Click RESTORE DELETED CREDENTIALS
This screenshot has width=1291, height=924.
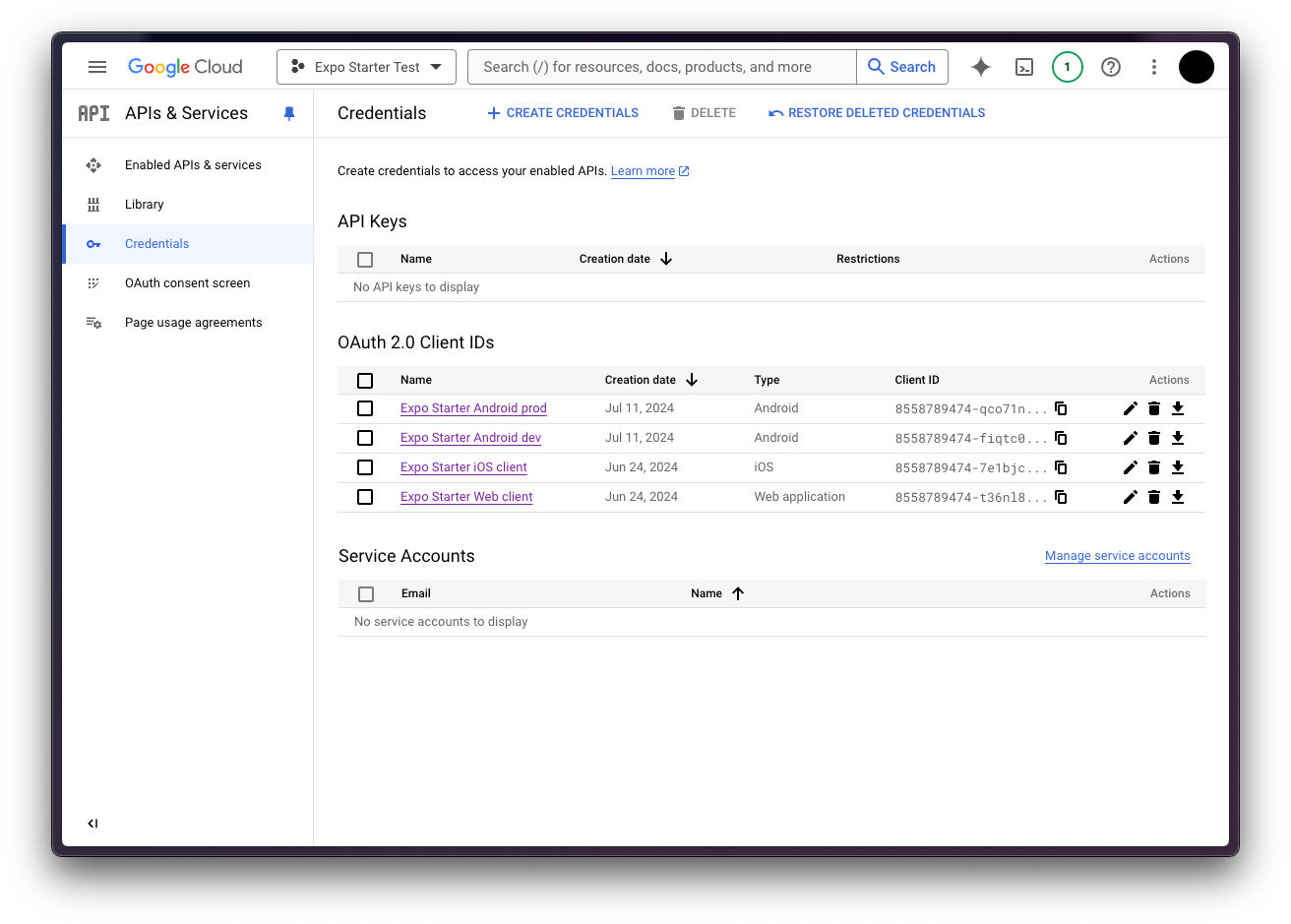(877, 113)
